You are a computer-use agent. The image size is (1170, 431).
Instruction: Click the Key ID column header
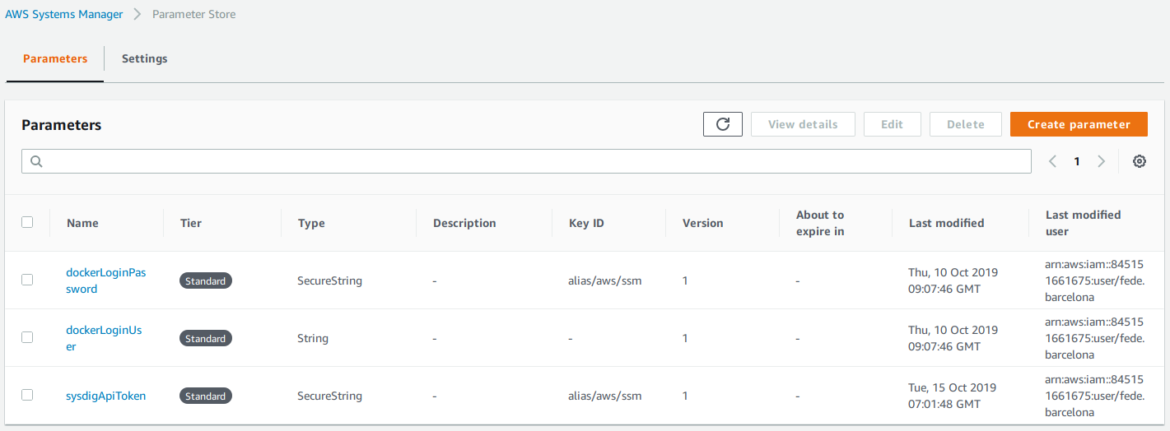coord(586,223)
